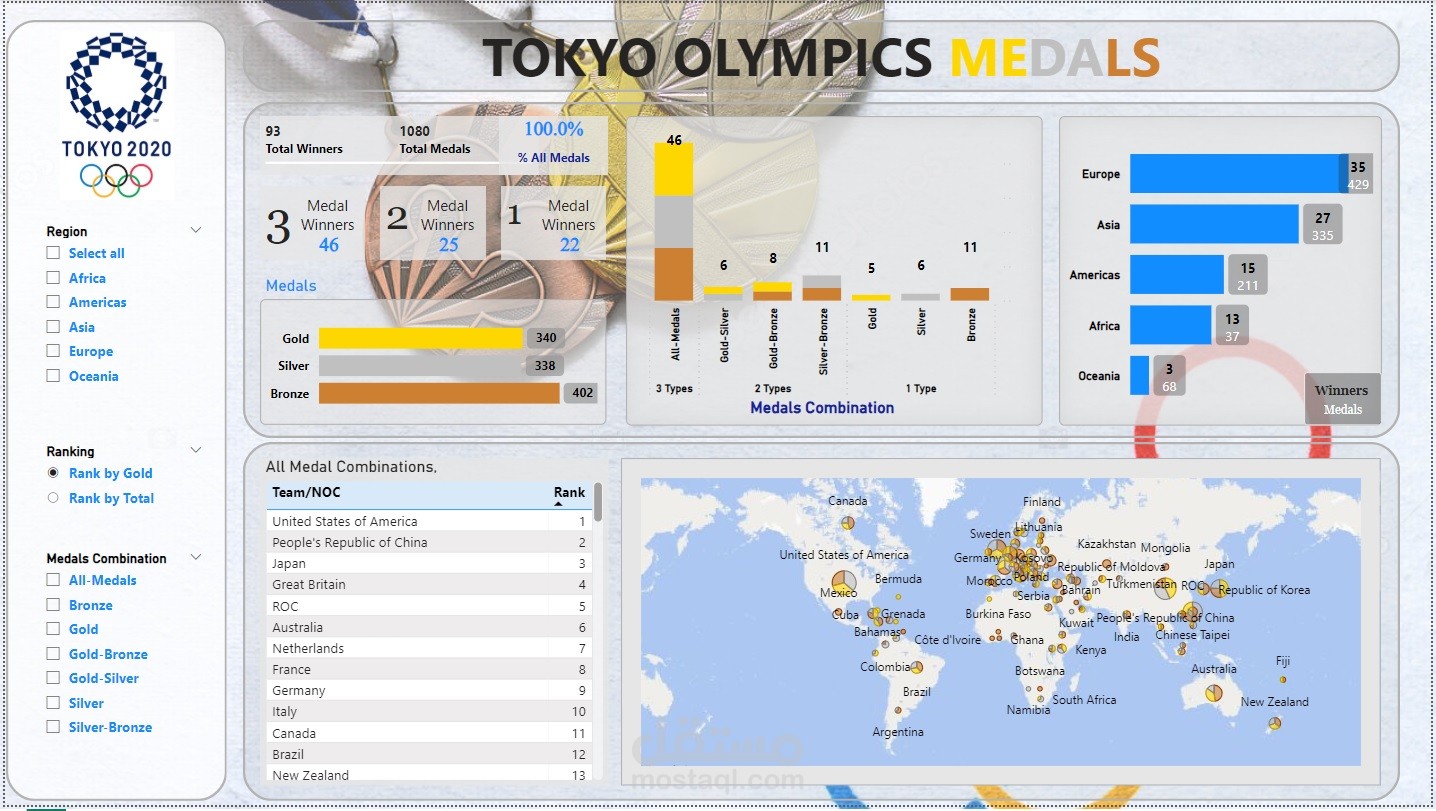This screenshot has height=811, width=1436.
Task: Select the Australia pie marker on the map
Action: (x=1214, y=693)
